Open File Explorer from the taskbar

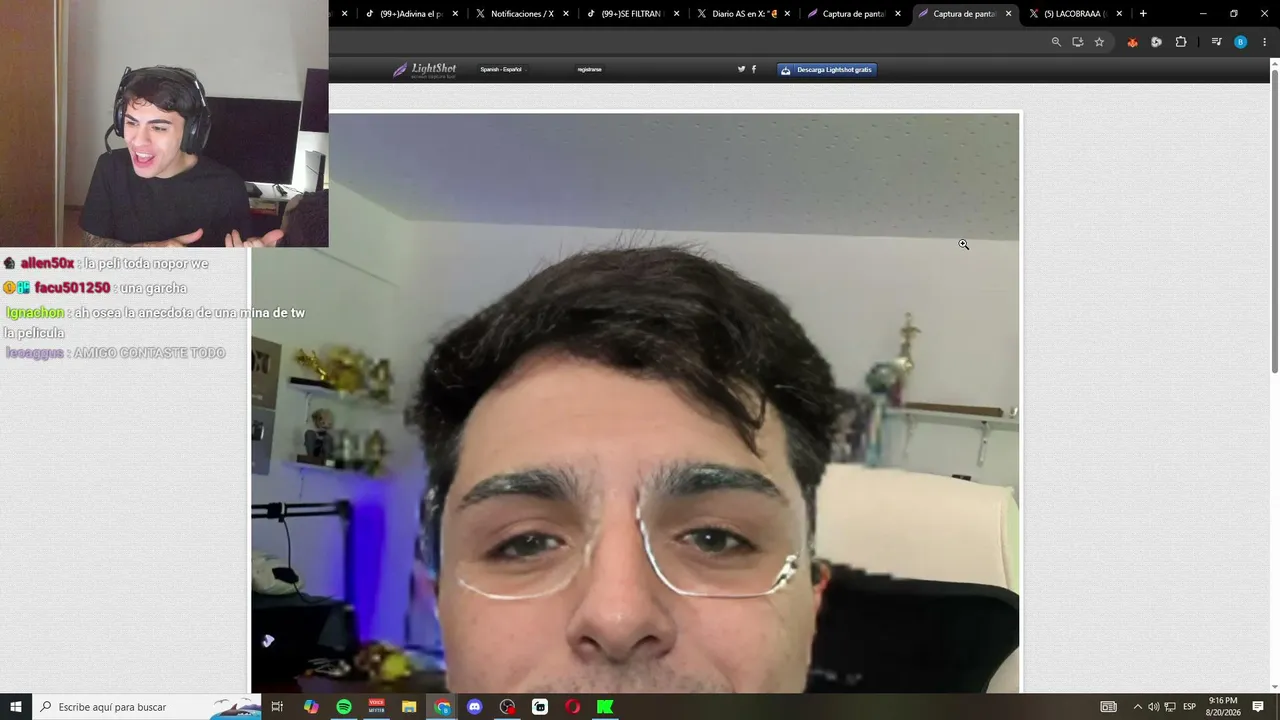[409, 707]
